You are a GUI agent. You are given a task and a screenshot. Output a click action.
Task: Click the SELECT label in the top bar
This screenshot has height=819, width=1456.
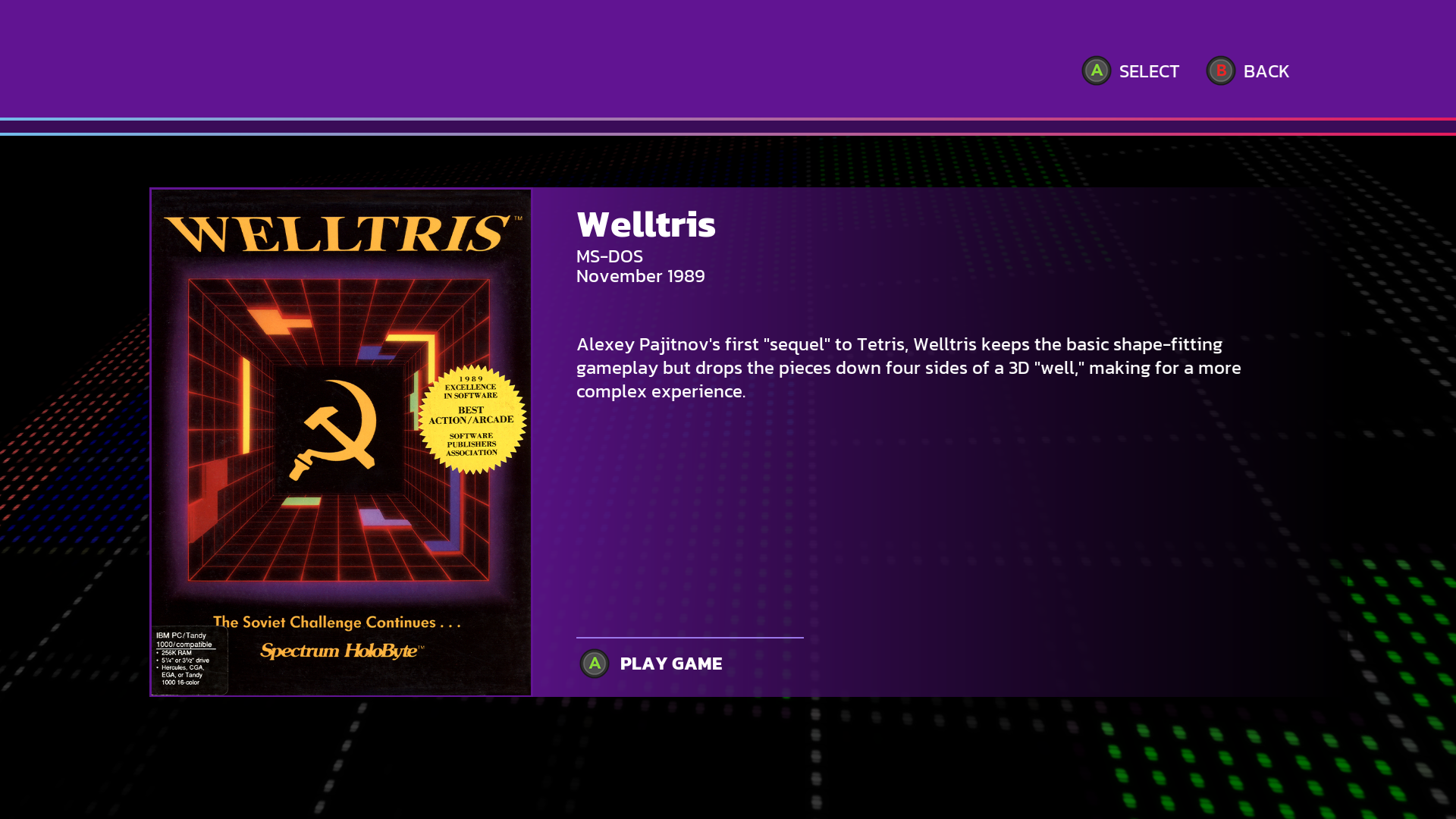click(x=1149, y=71)
